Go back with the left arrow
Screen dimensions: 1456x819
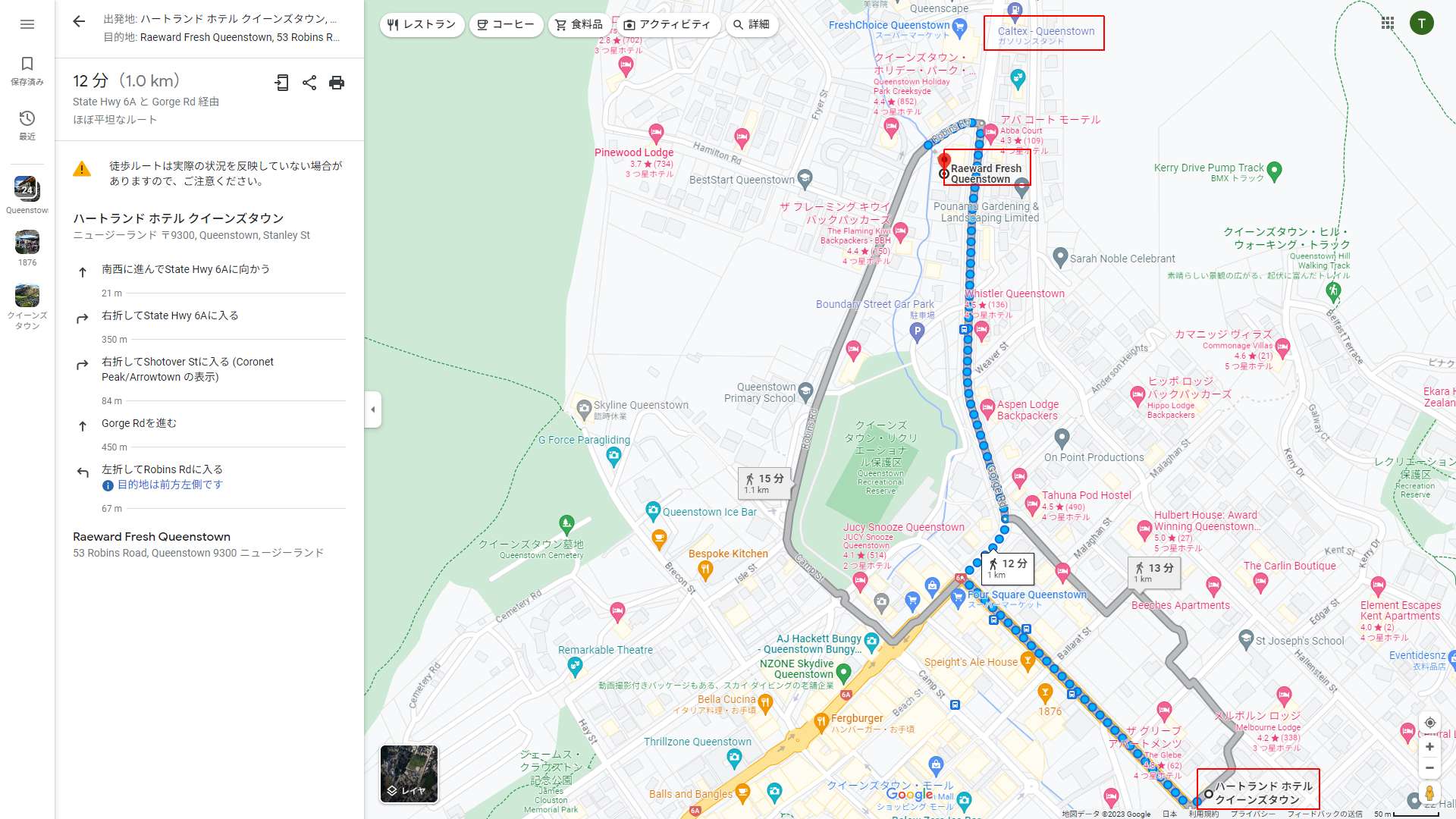click(79, 21)
